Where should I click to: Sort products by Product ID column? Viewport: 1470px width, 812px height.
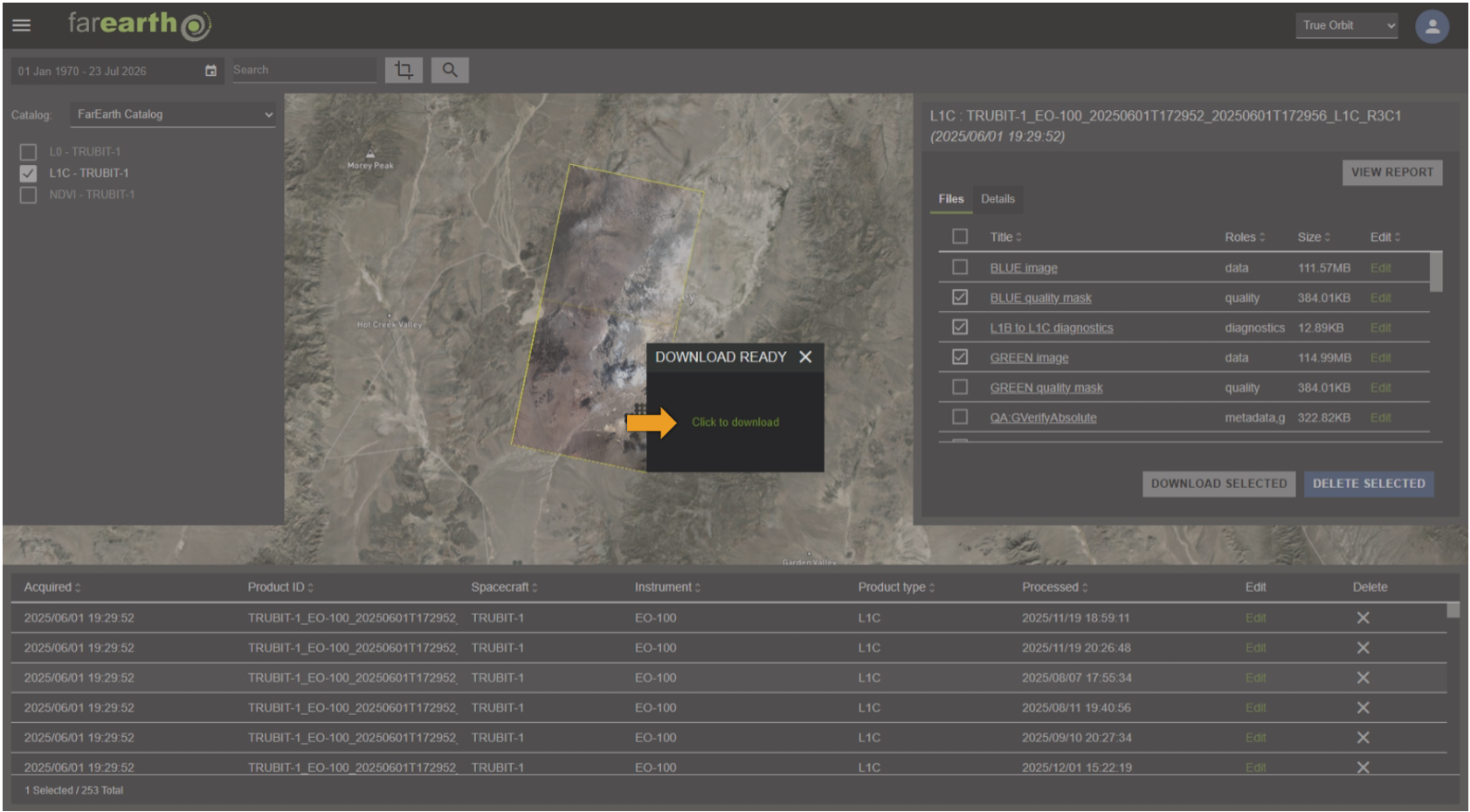(x=280, y=588)
